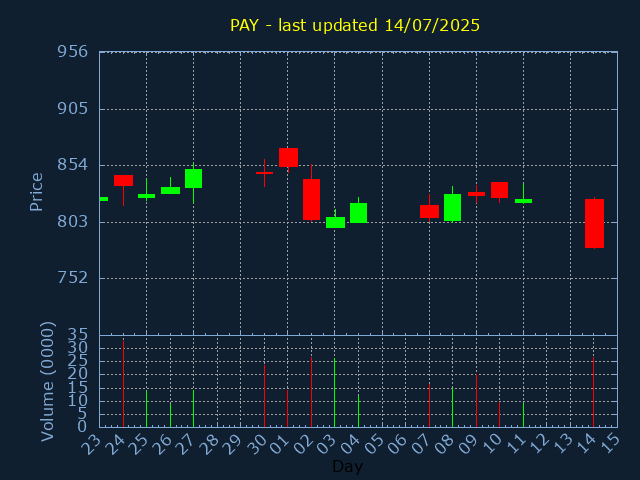
Task: Select the large red candlestick for day 14
Action: [594, 223]
